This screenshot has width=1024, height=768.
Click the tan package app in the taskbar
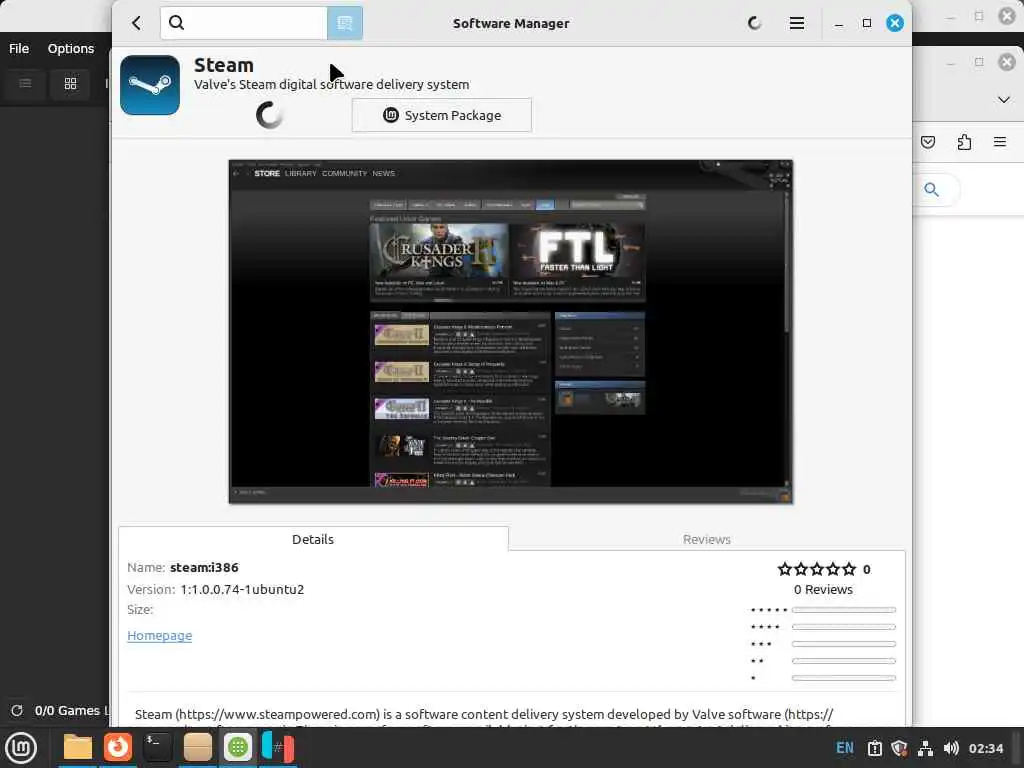tap(198, 747)
